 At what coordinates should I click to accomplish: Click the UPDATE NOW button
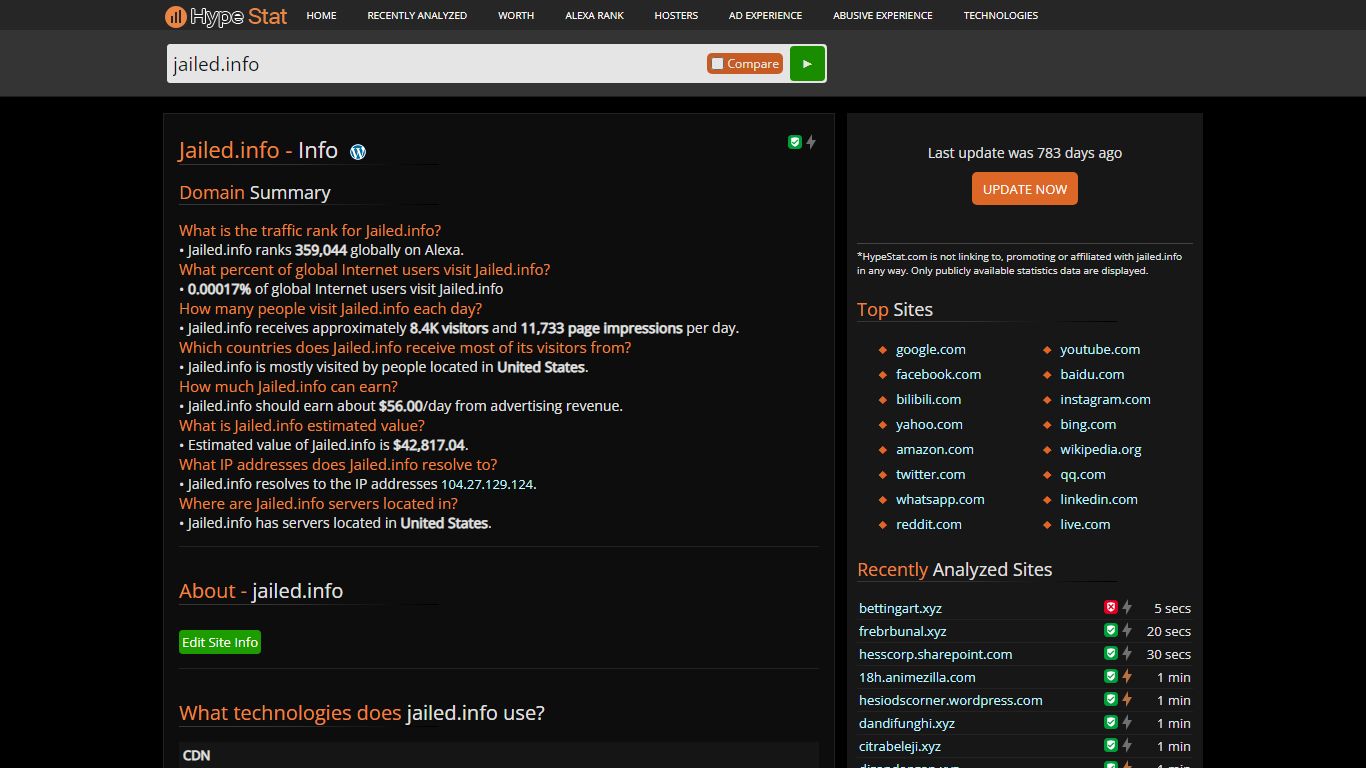[x=1025, y=189]
